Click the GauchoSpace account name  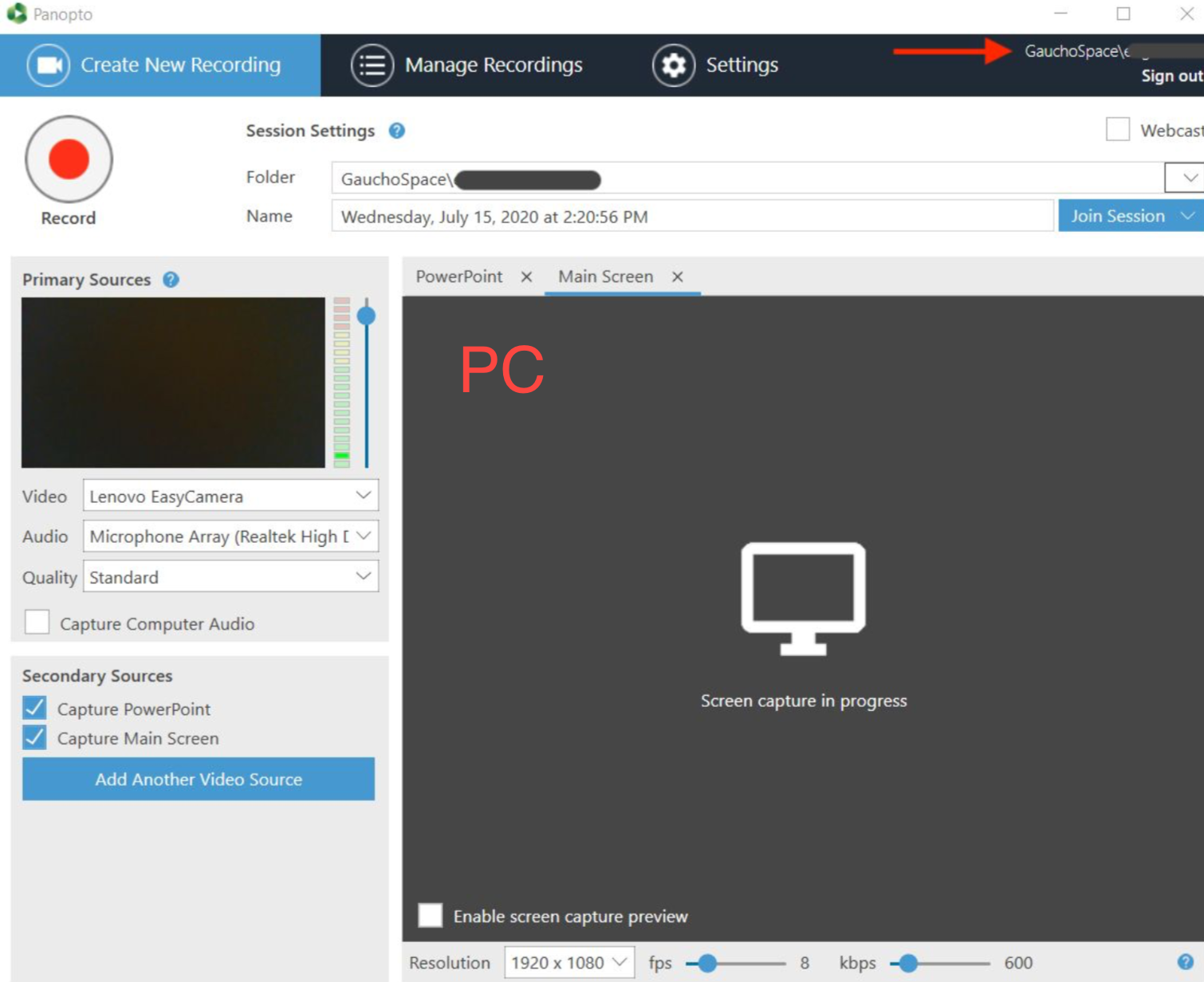pyautogui.click(x=1112, y=51)
